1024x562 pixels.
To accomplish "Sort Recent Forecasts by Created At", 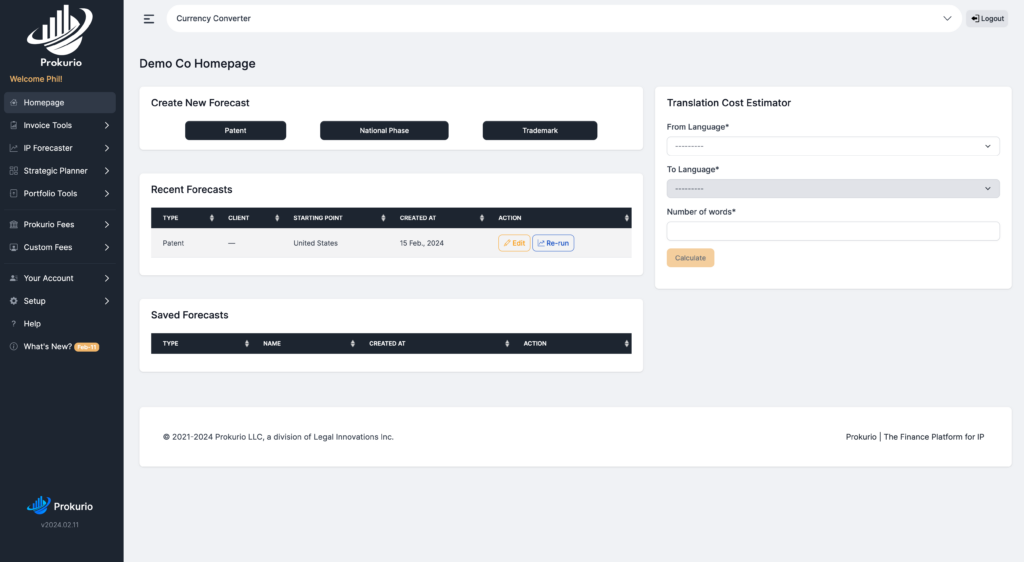I will (x=482, y=218).
